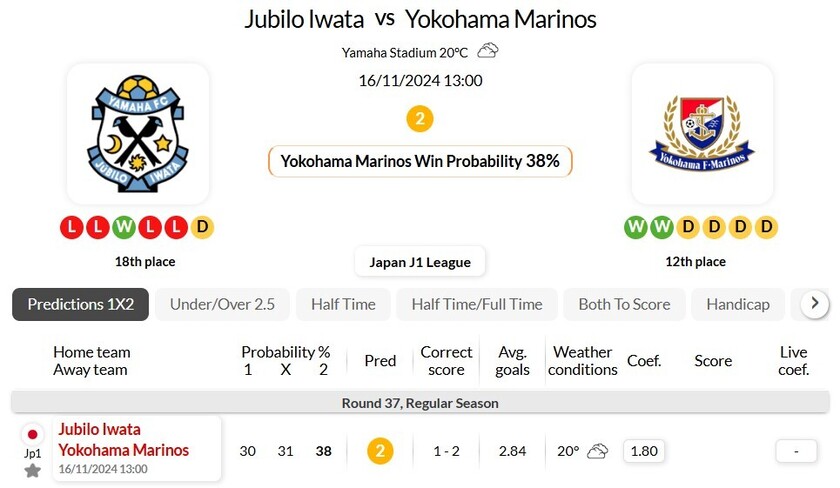Click the 1.80 coefficient button
The height and width of the screenshot is (488, 840).
point(644,451)
